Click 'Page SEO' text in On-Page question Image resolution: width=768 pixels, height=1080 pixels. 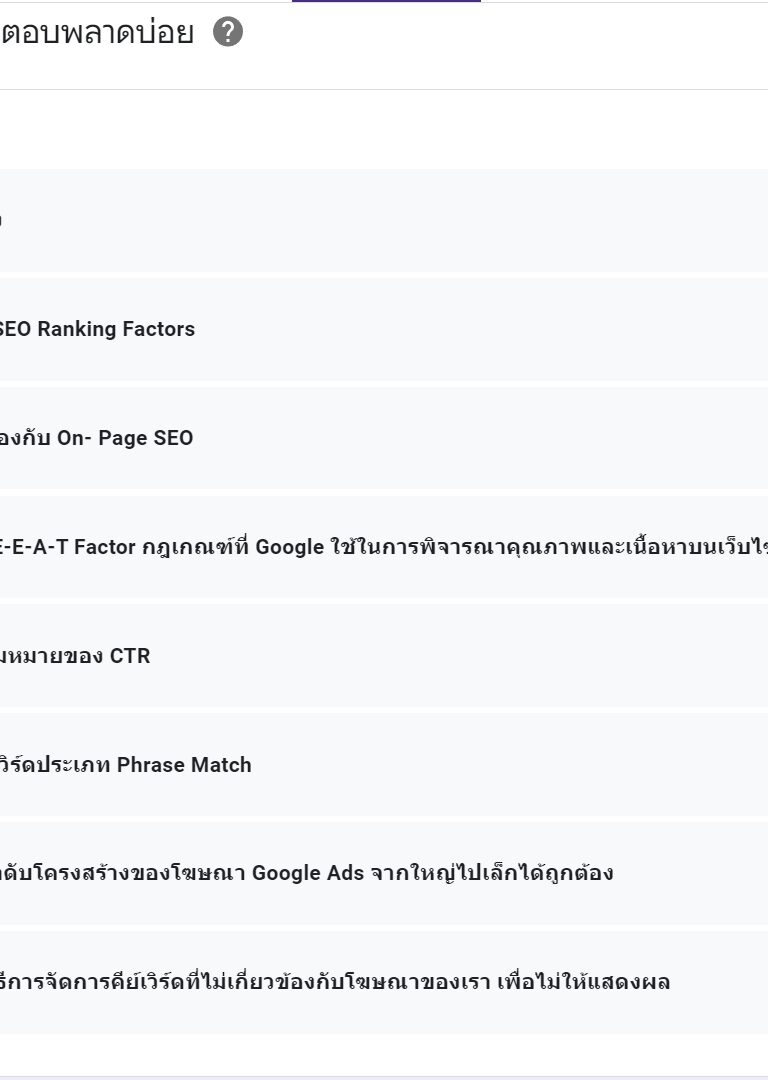pyautogui.click(x=145, y=438)
